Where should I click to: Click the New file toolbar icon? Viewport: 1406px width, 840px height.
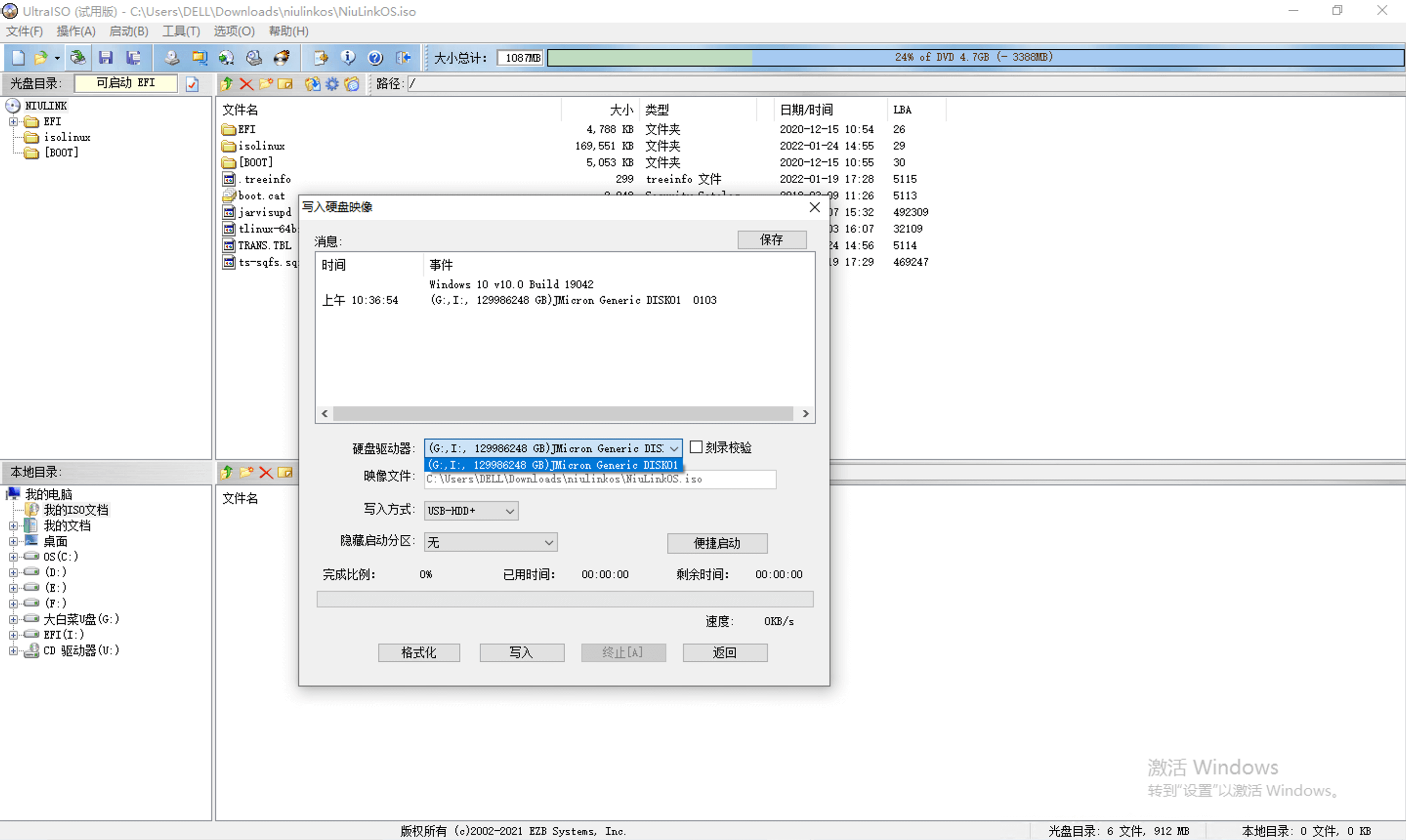pyautogui.click(x=18, y=57)
